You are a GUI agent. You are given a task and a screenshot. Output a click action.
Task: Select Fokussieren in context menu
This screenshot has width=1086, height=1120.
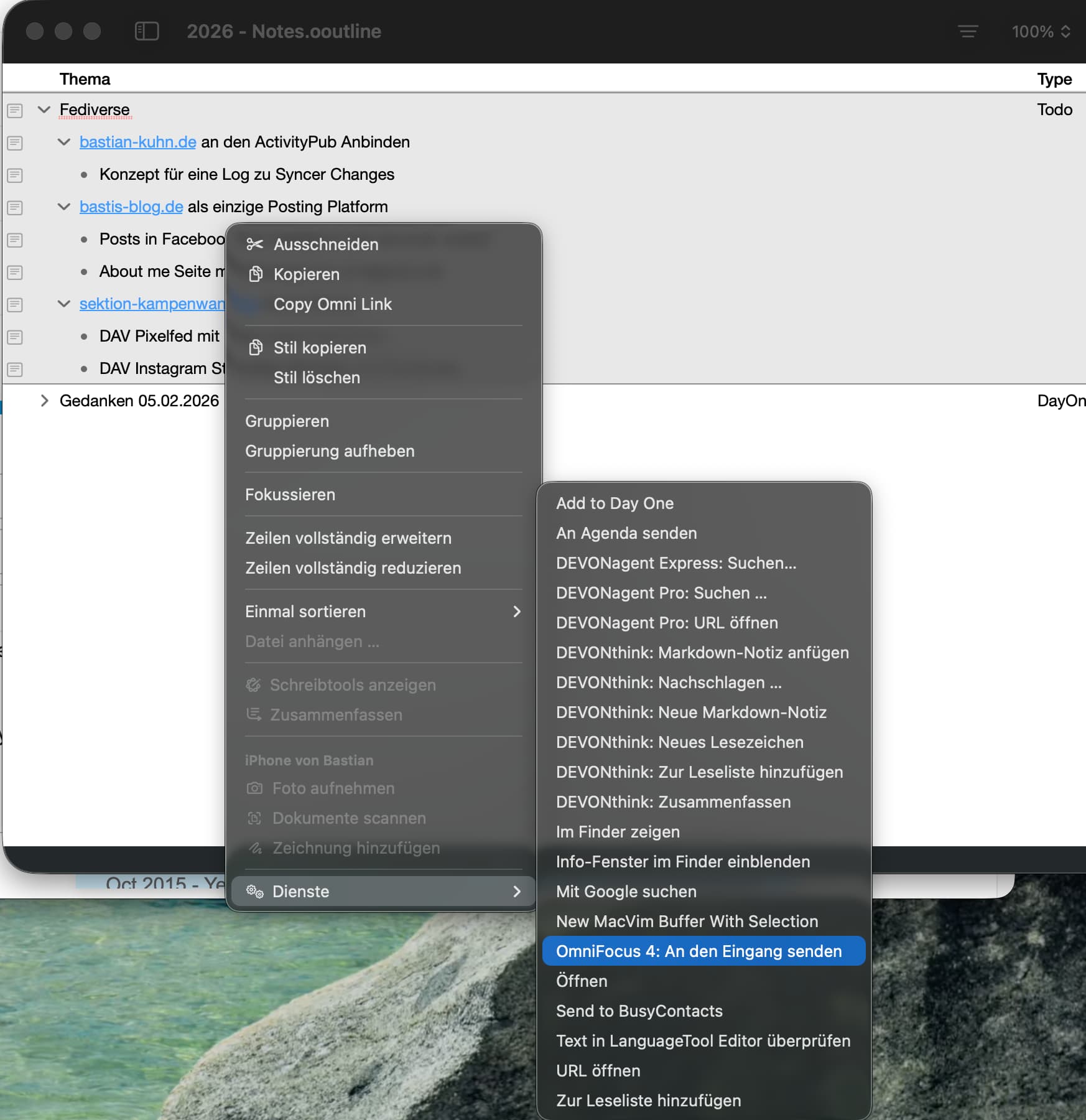point(290,495)
